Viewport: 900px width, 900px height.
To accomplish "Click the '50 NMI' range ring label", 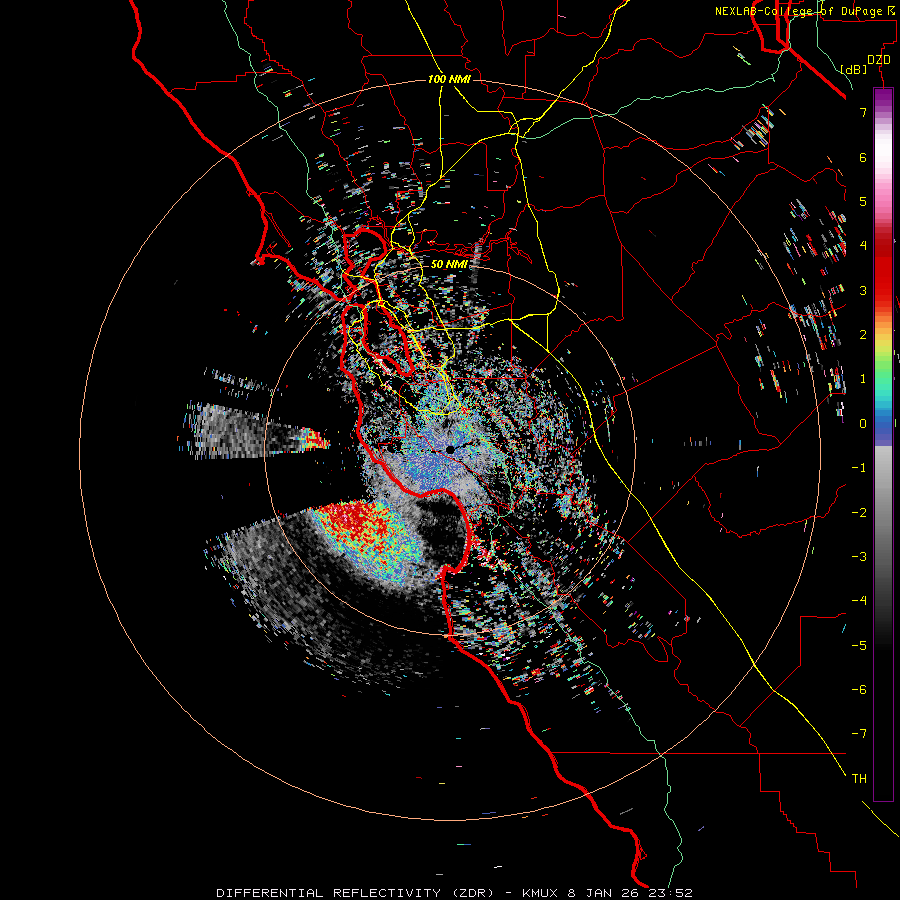I will 449,264.
